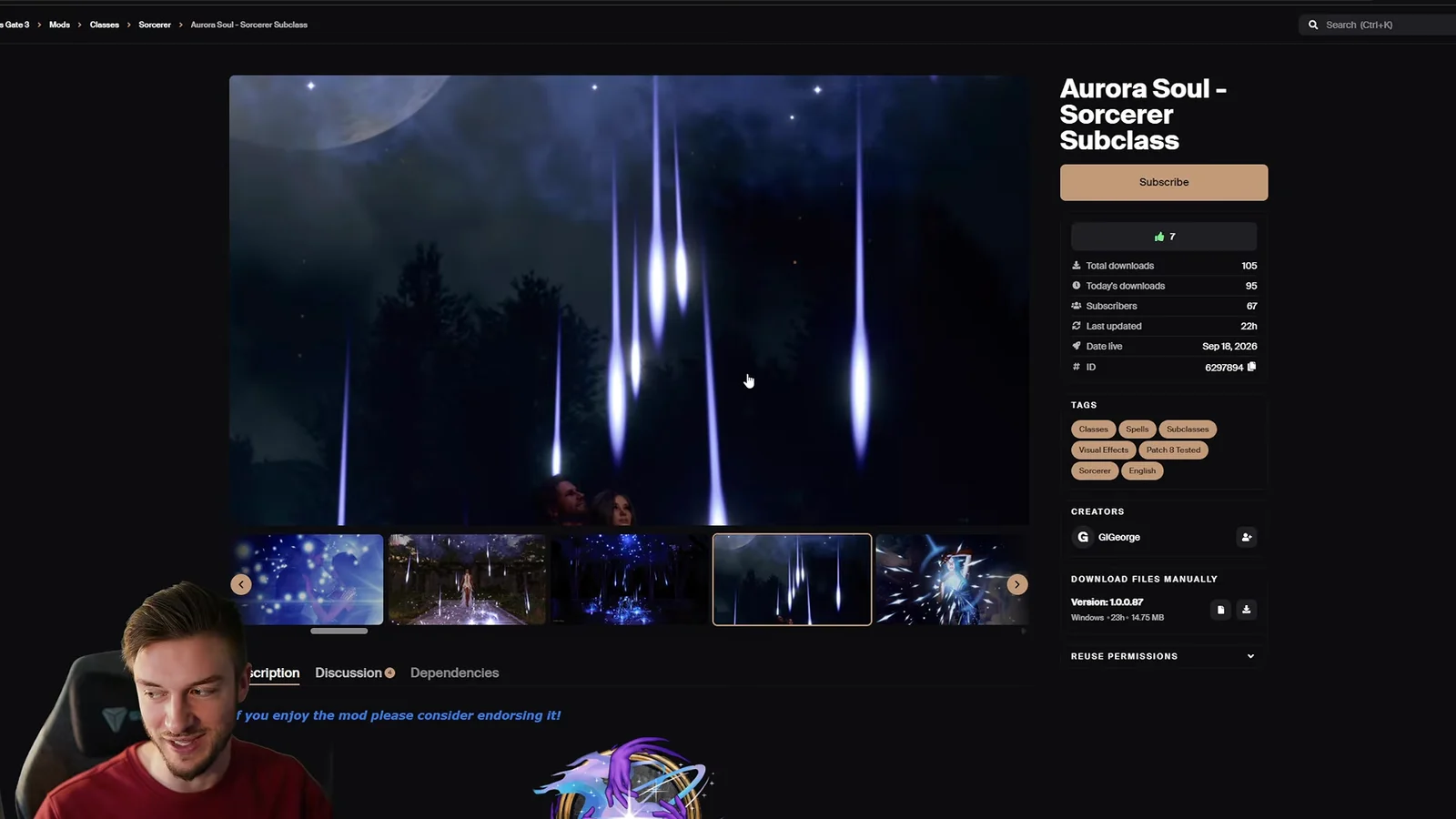1456x819 pixels.
Task: Download version 1.0.0.87 with the download icon
Action: (x=1247, y=610)
